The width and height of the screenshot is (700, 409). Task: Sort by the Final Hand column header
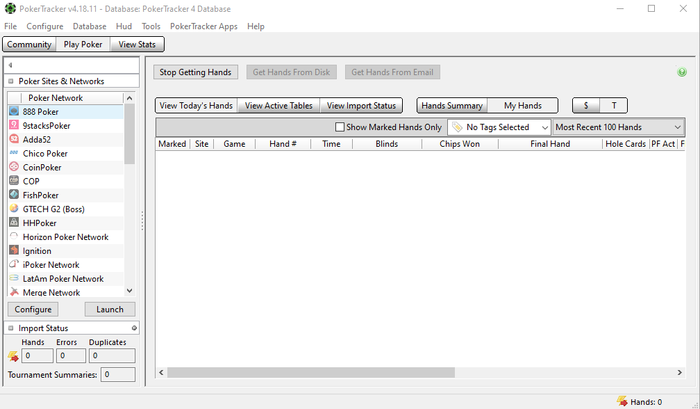tap(550, 144)
